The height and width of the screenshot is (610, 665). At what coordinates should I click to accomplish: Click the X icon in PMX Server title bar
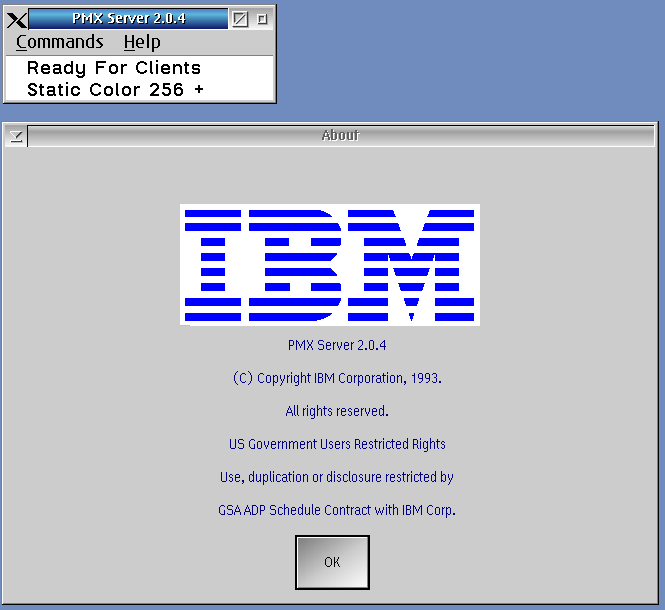pyautogui.click(x=17, y=19)
